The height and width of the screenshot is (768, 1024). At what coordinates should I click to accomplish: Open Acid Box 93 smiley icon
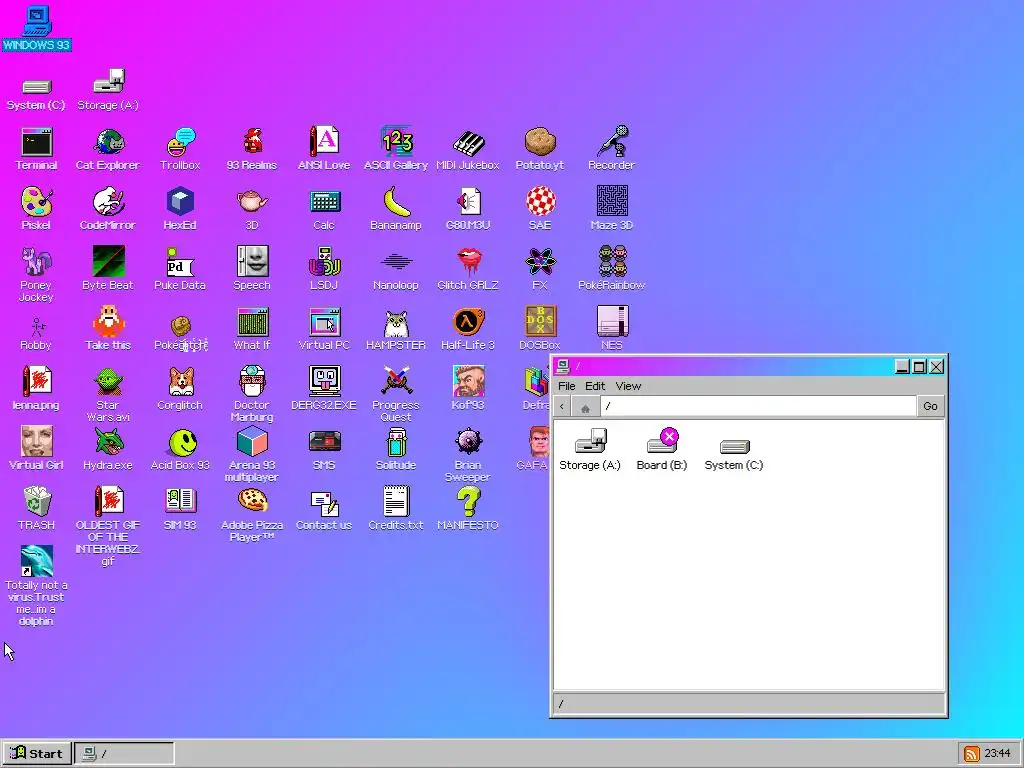[180, 449]
